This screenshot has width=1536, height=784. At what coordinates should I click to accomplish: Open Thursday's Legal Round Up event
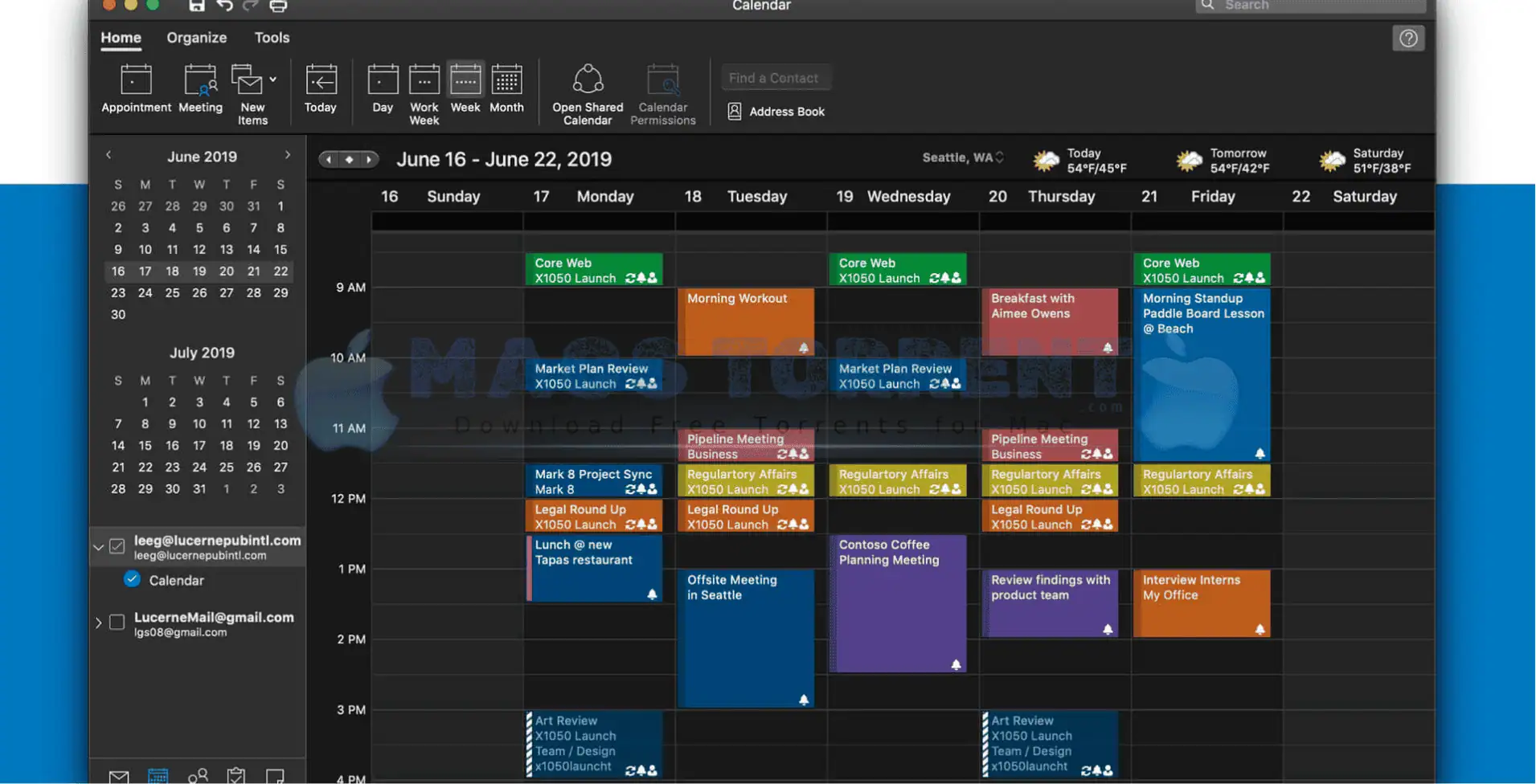coord(1050,517)
